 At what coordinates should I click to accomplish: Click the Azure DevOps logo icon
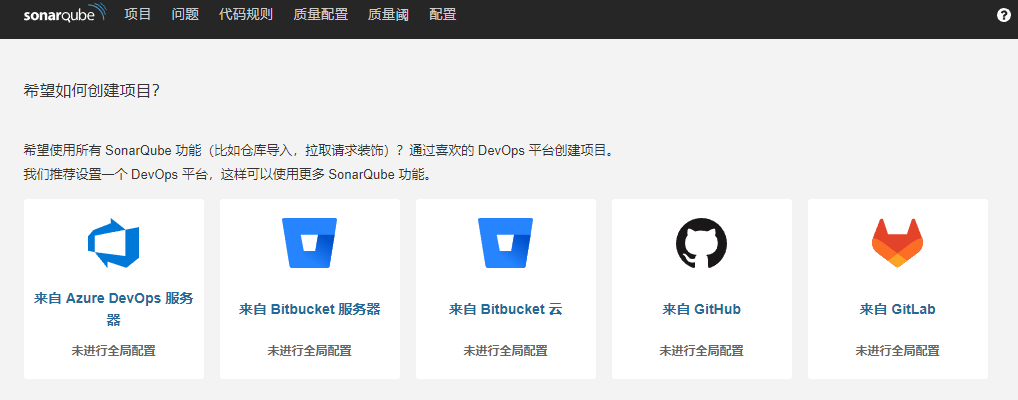[x=114, y=244]
